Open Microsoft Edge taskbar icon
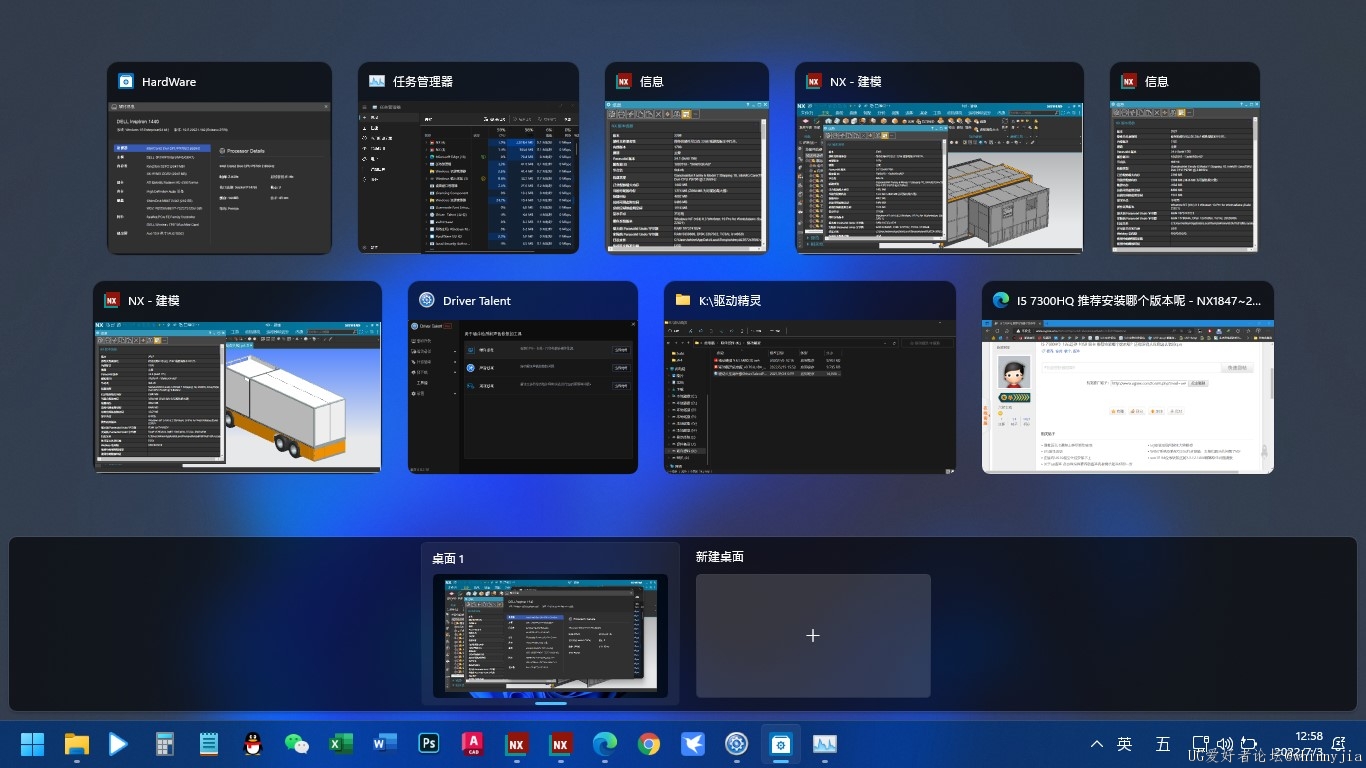The image size is (1366, 768). (x=605, y=744)
